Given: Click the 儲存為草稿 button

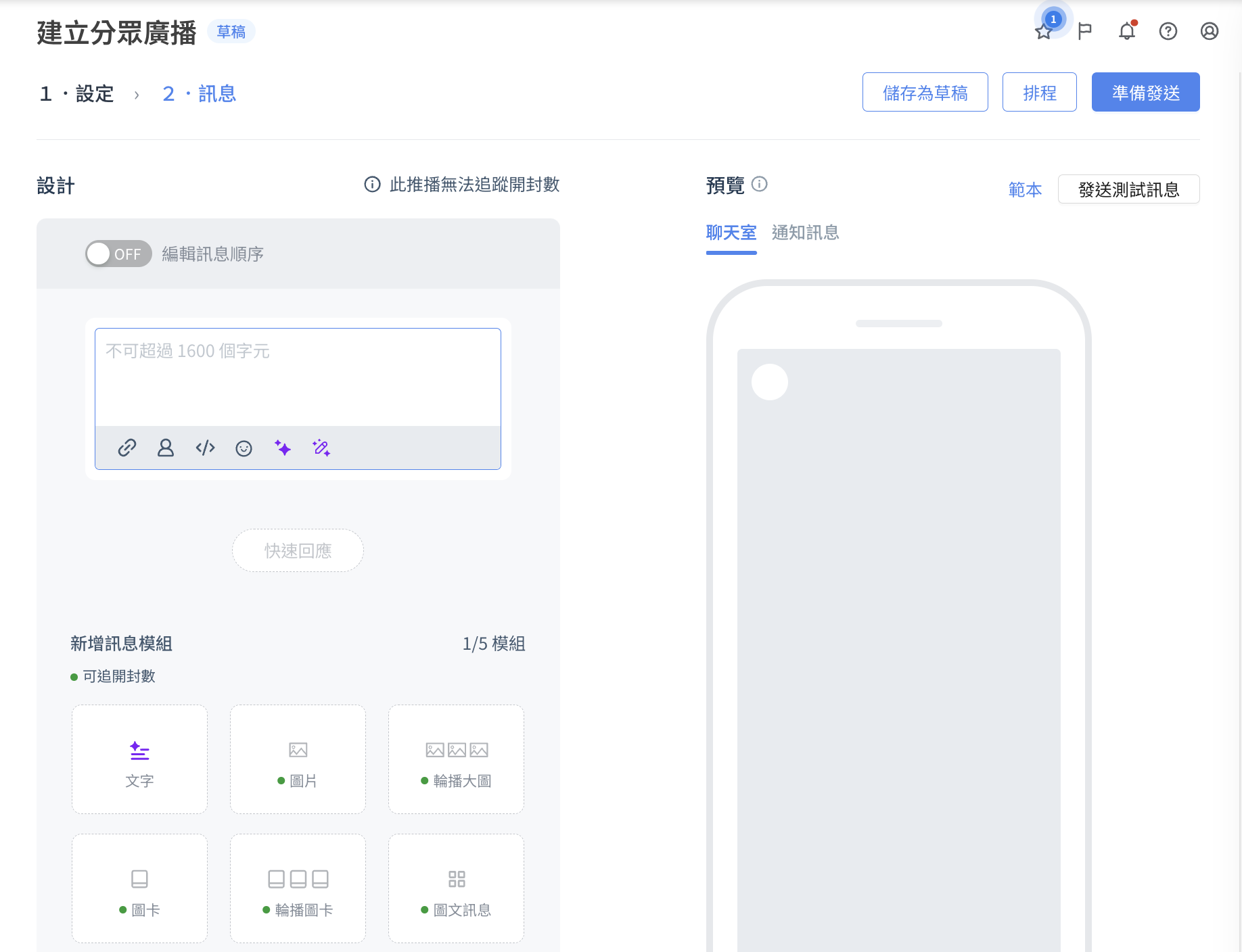Looking at the screenshot, I should click(x=925, y=92).
